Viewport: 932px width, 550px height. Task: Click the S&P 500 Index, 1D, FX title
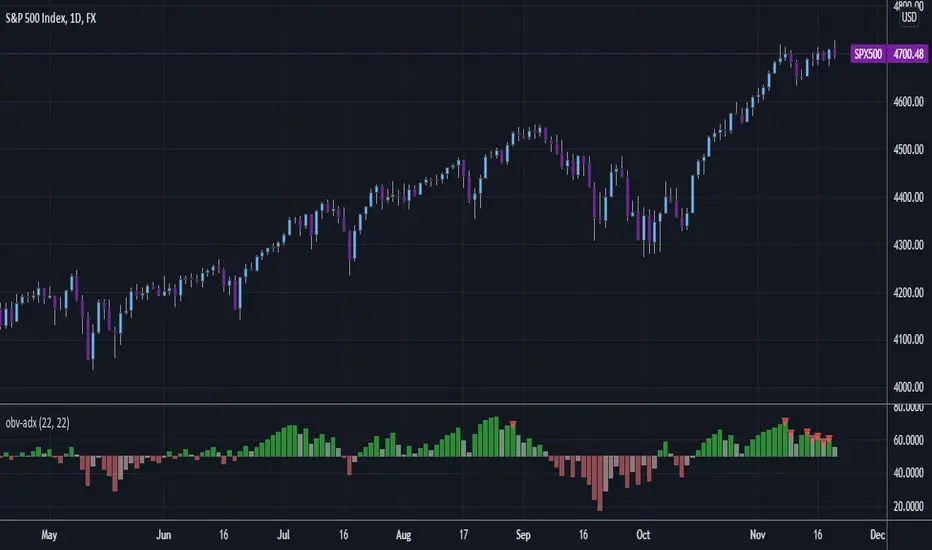(51, 18)
